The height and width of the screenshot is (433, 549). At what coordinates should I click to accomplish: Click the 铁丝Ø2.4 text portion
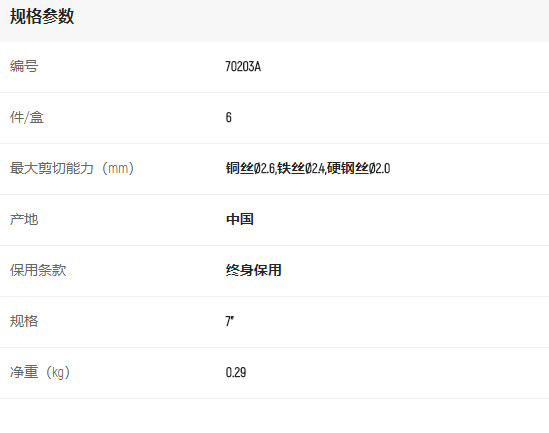coord(301,168)
